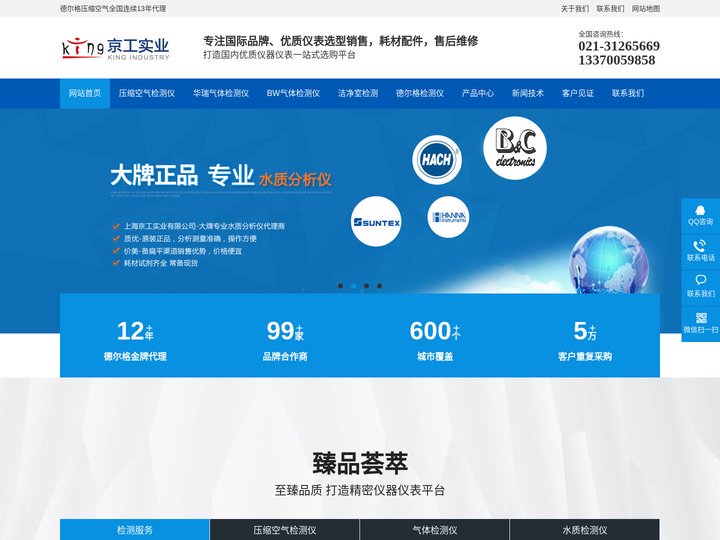
Task: Click the 臻品荟萃 section heading
Action: pos(360,463)
